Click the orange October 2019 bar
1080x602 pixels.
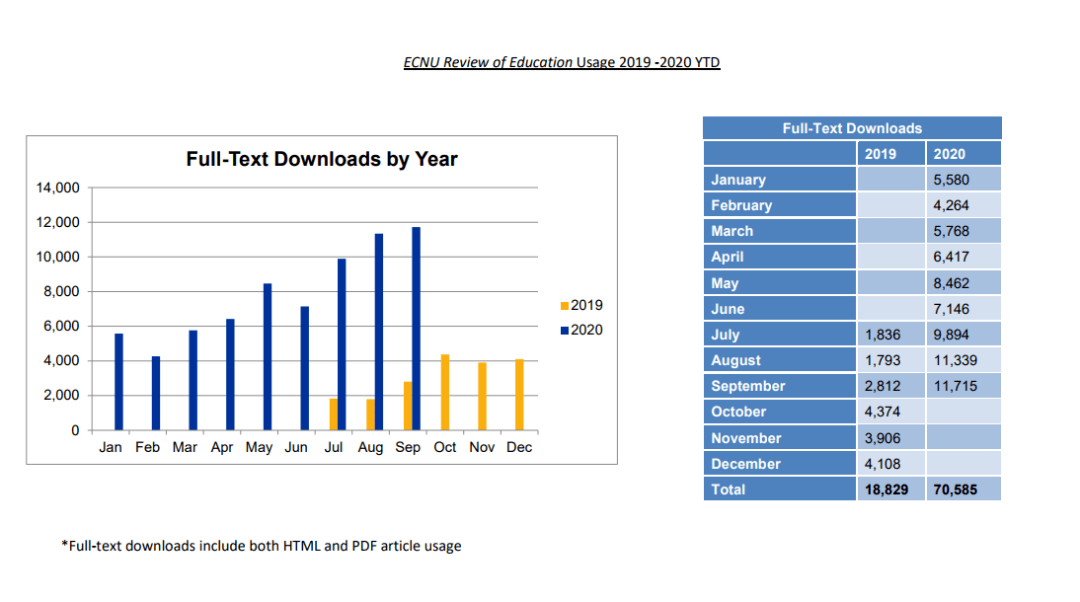[445, 393]
